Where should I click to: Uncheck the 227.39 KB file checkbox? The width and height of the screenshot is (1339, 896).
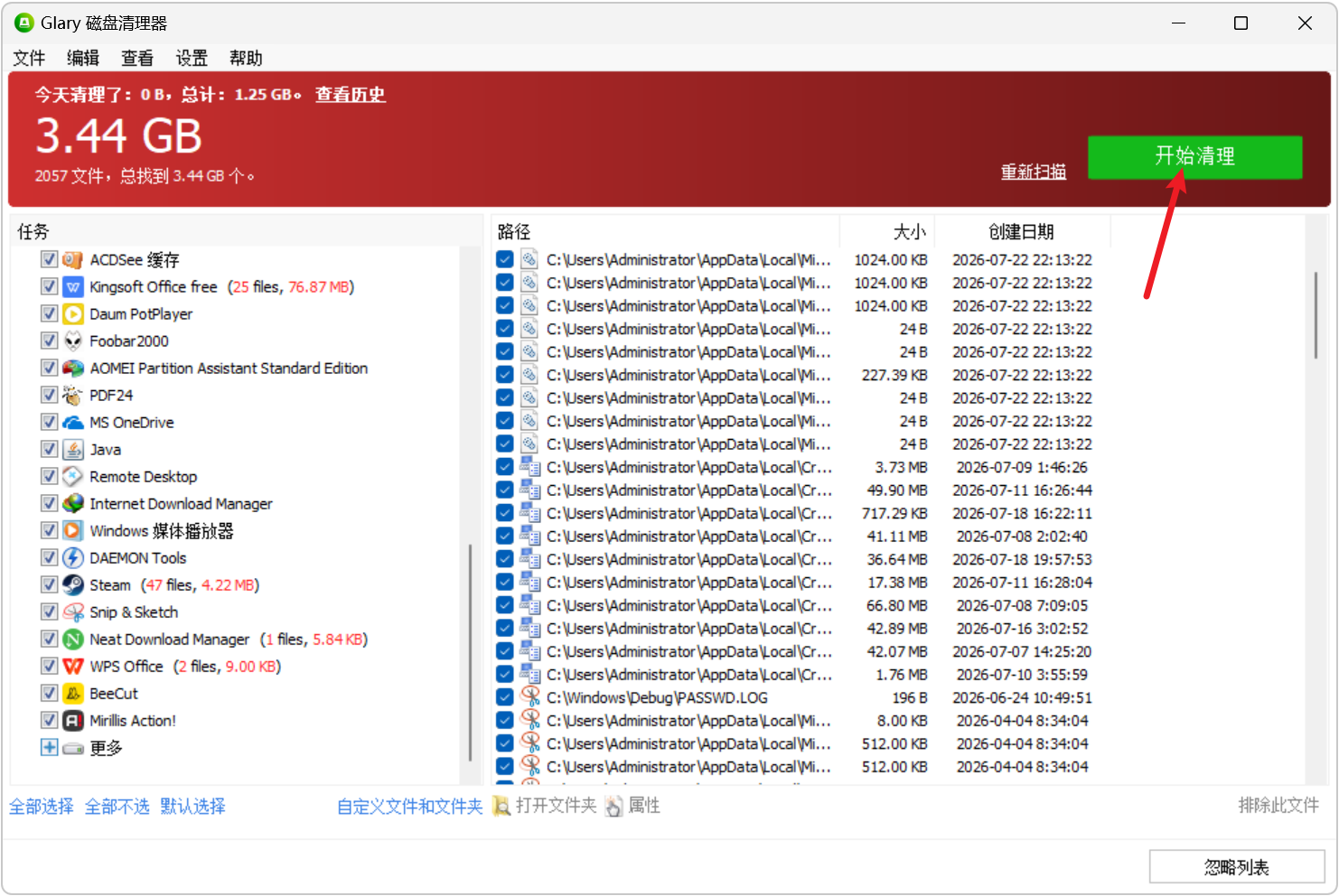505,375
